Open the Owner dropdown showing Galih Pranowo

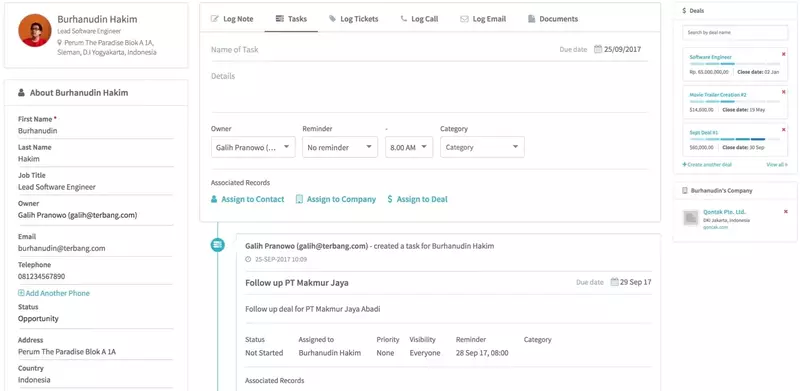[x=253, y=147]
